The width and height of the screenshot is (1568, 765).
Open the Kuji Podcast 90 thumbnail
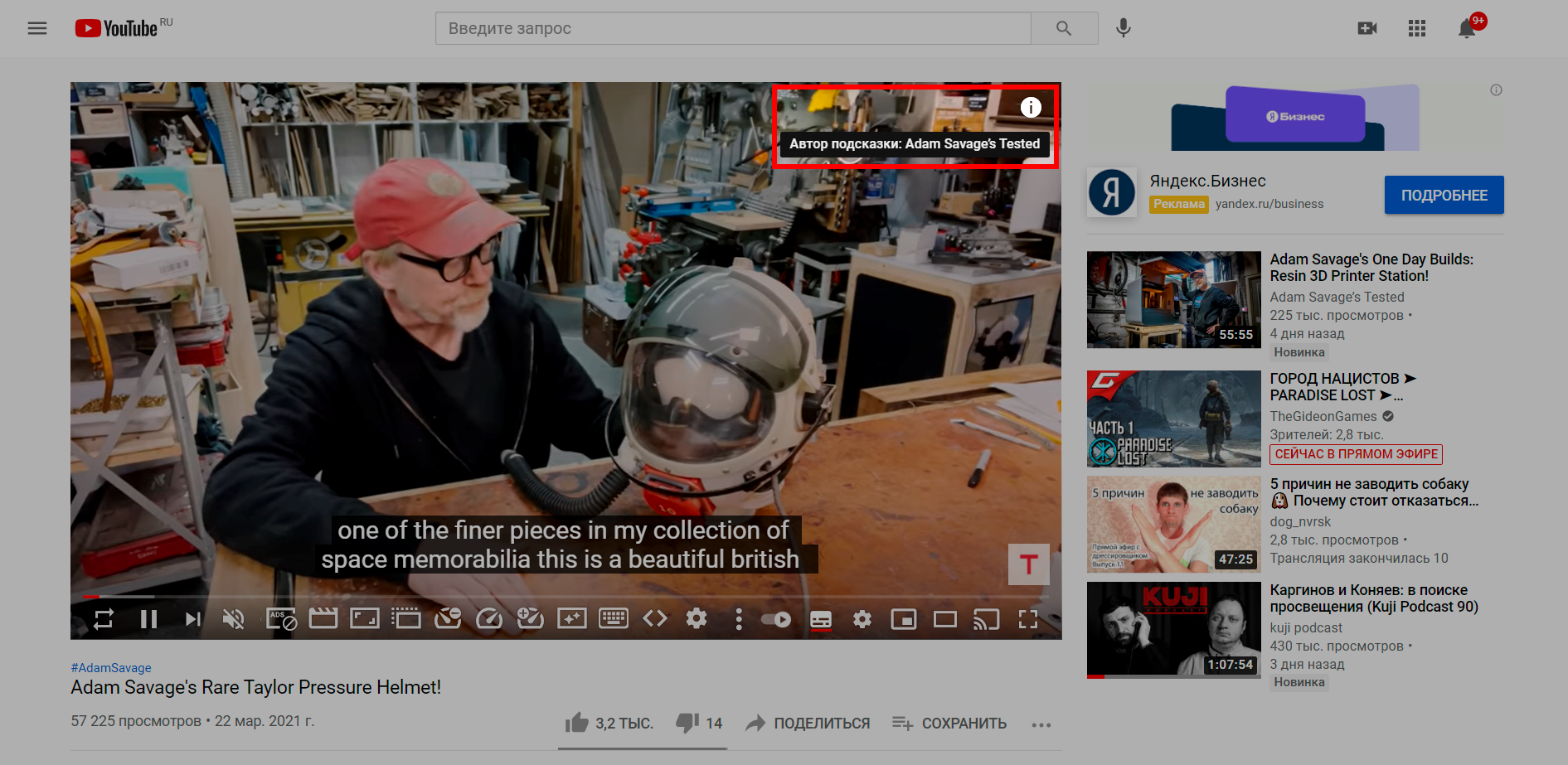[x=1174, y=630]
